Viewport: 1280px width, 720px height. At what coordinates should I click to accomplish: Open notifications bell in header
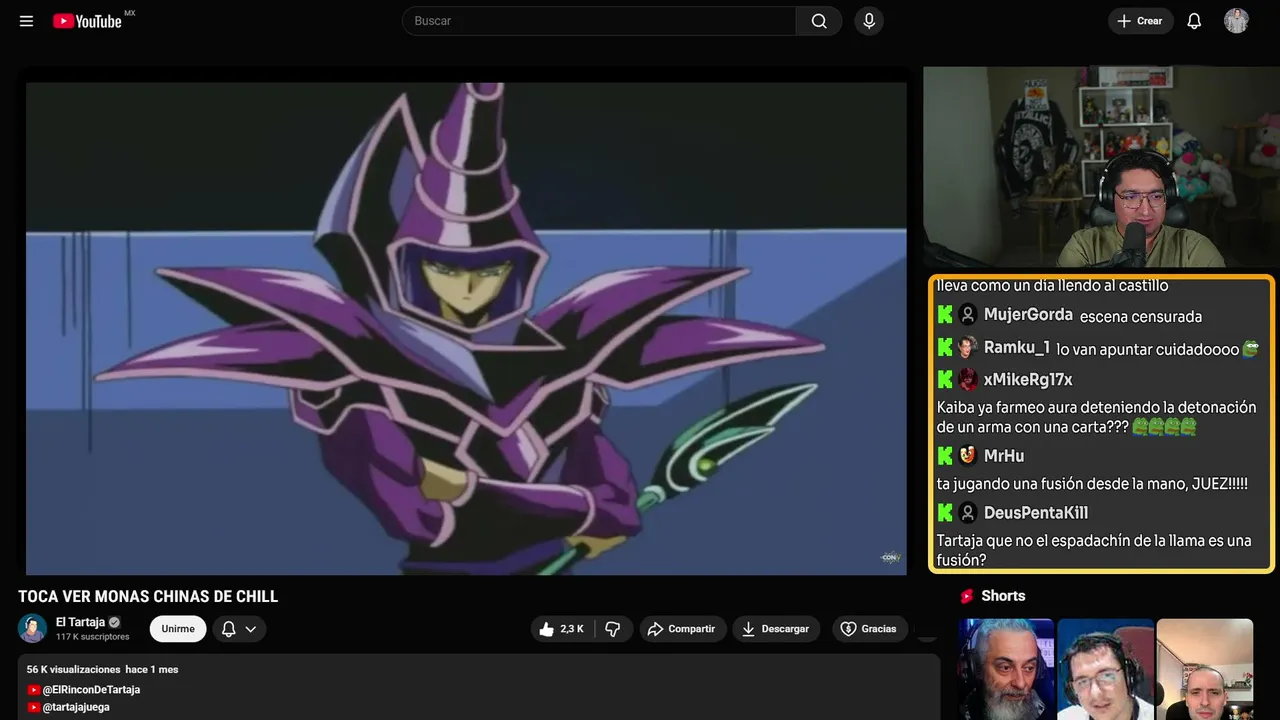tap(1194, 21)
